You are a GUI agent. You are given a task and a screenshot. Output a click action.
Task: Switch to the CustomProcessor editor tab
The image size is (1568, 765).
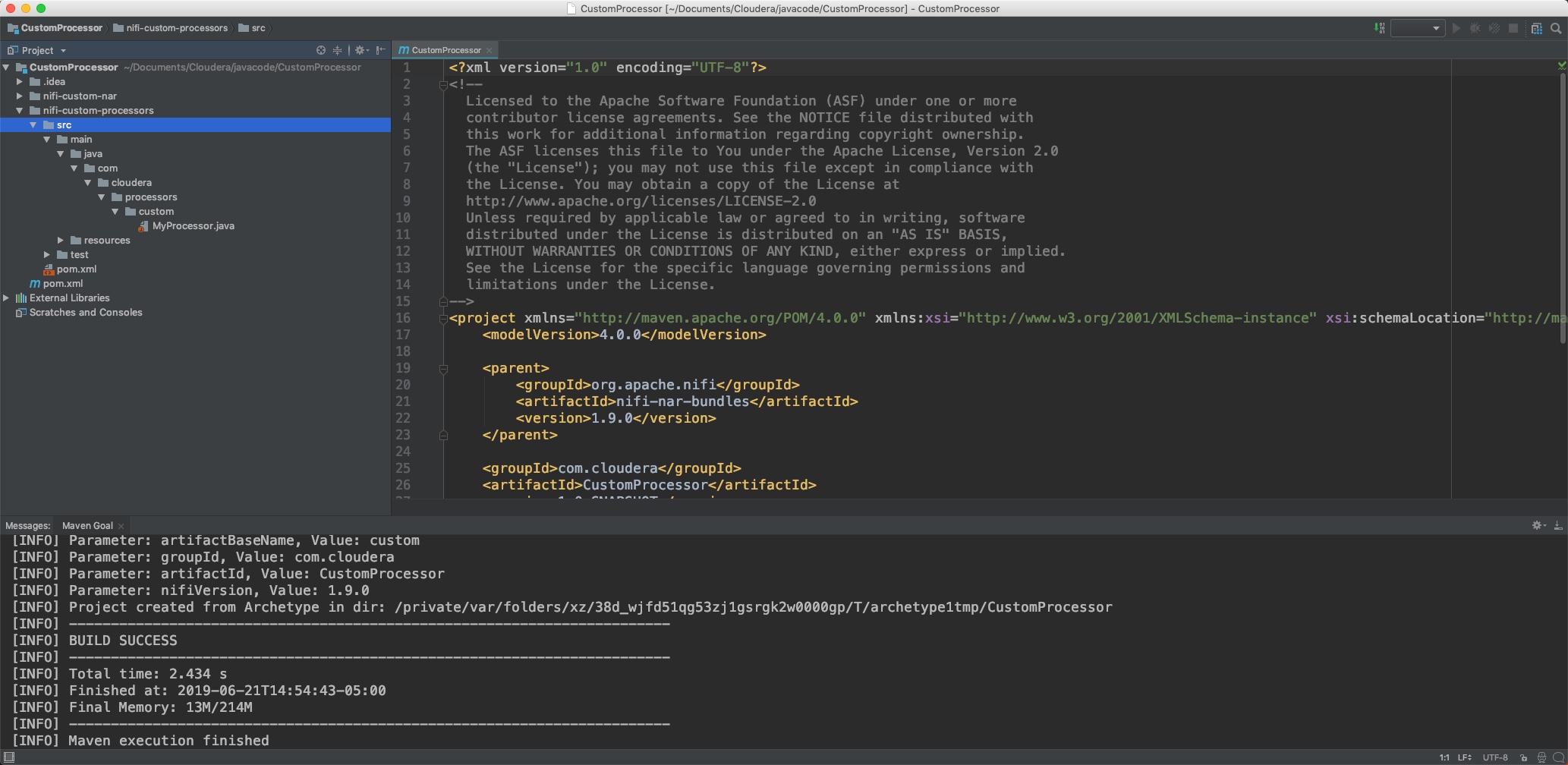click(x=446, y=50)
